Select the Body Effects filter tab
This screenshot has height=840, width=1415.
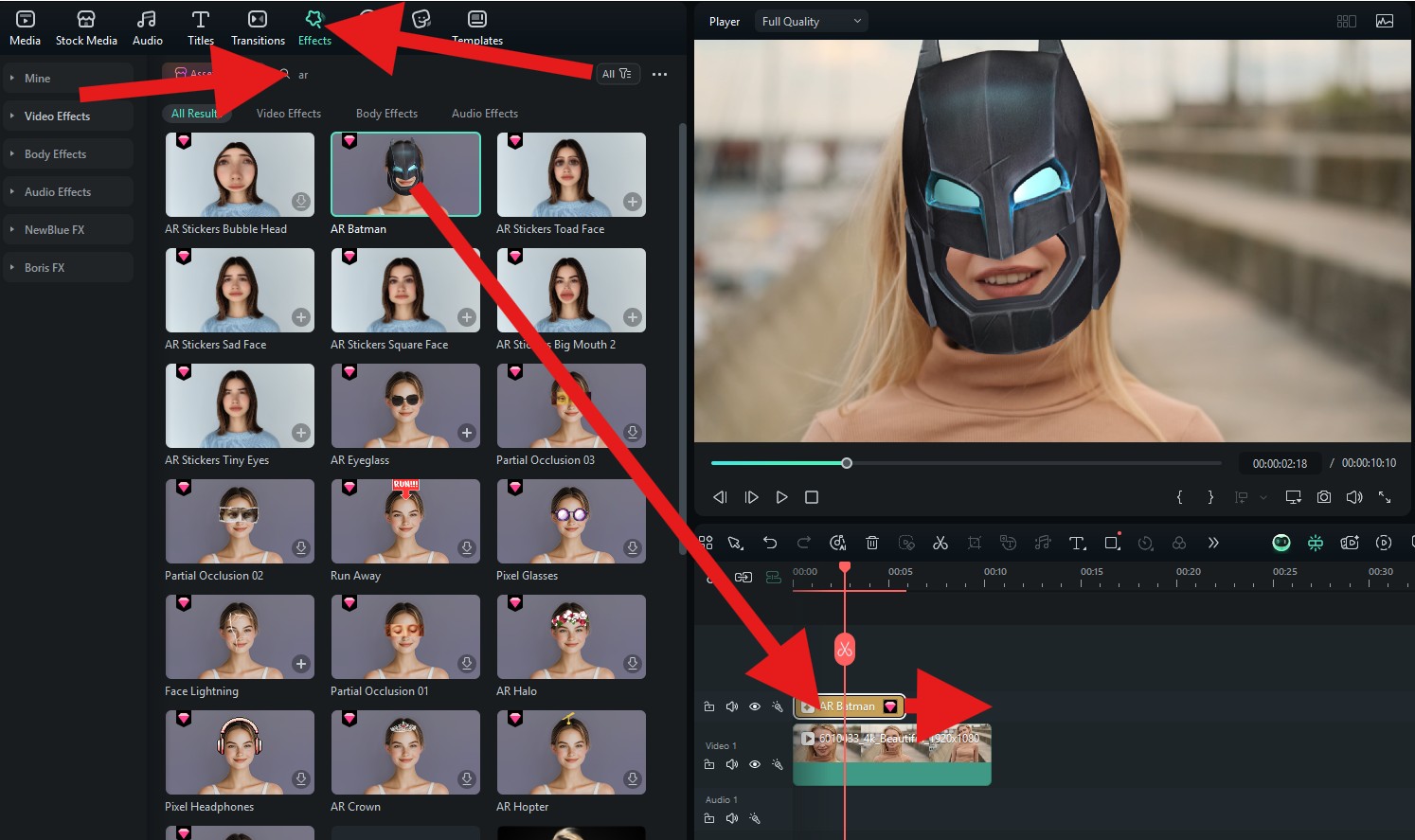pos(386,113)
